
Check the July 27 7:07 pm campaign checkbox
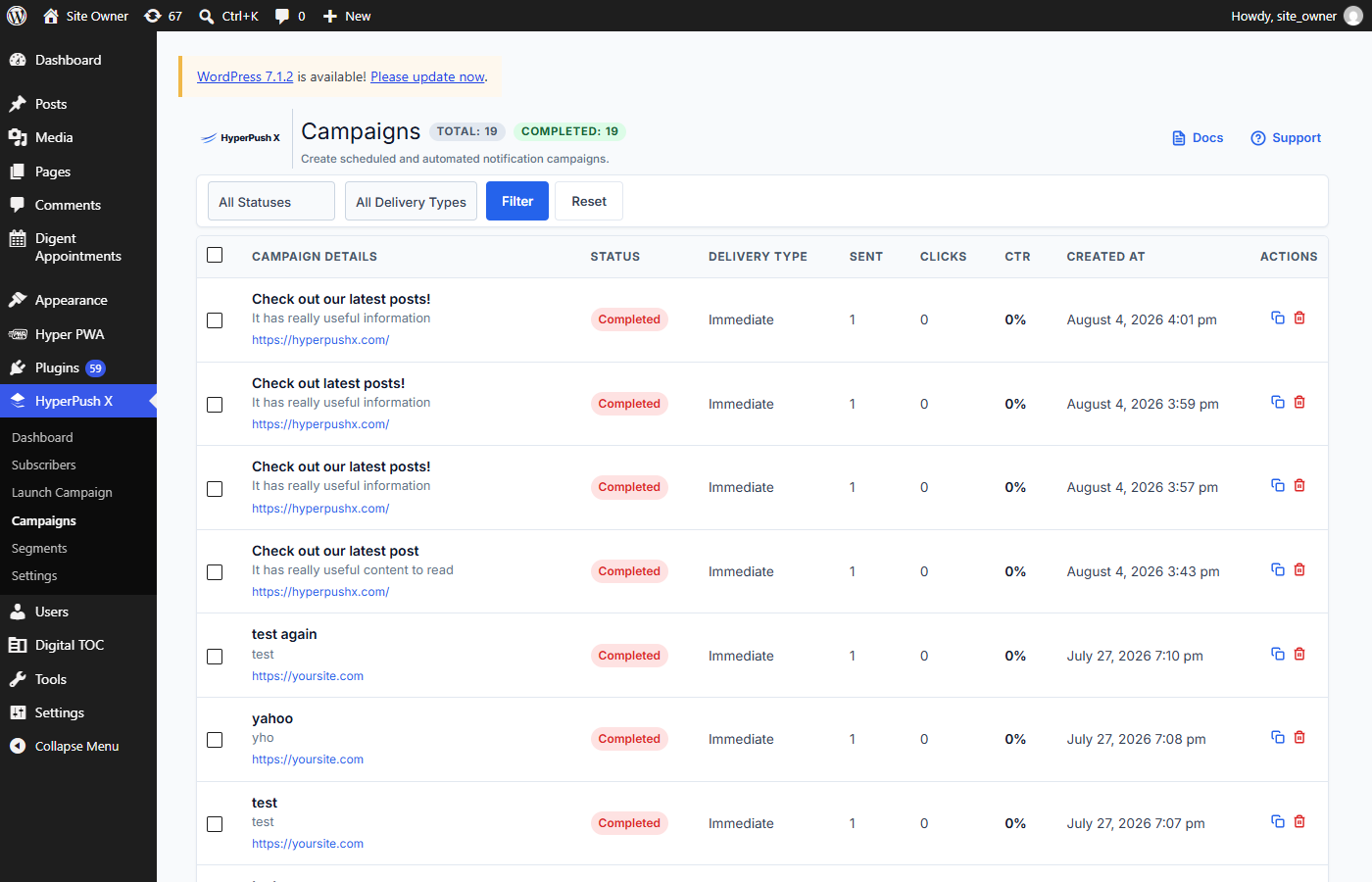(x=215, y=824)
